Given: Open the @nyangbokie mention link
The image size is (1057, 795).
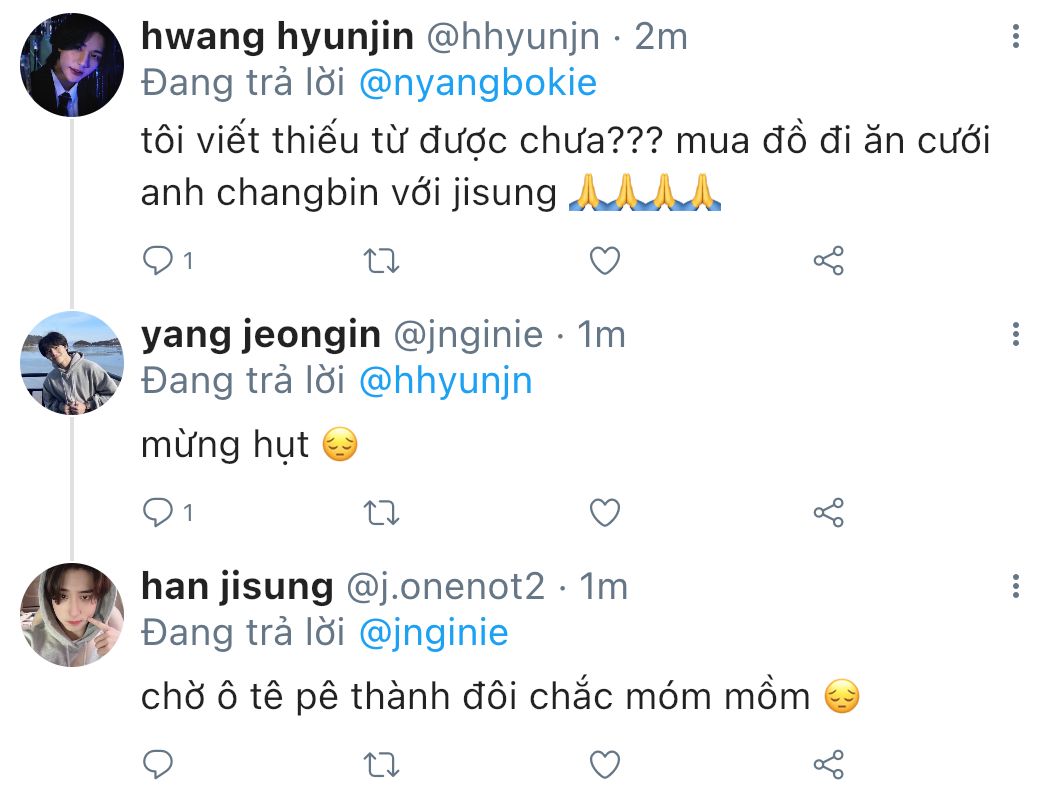Looking at the screenshot, I should [x=478, y=84].
